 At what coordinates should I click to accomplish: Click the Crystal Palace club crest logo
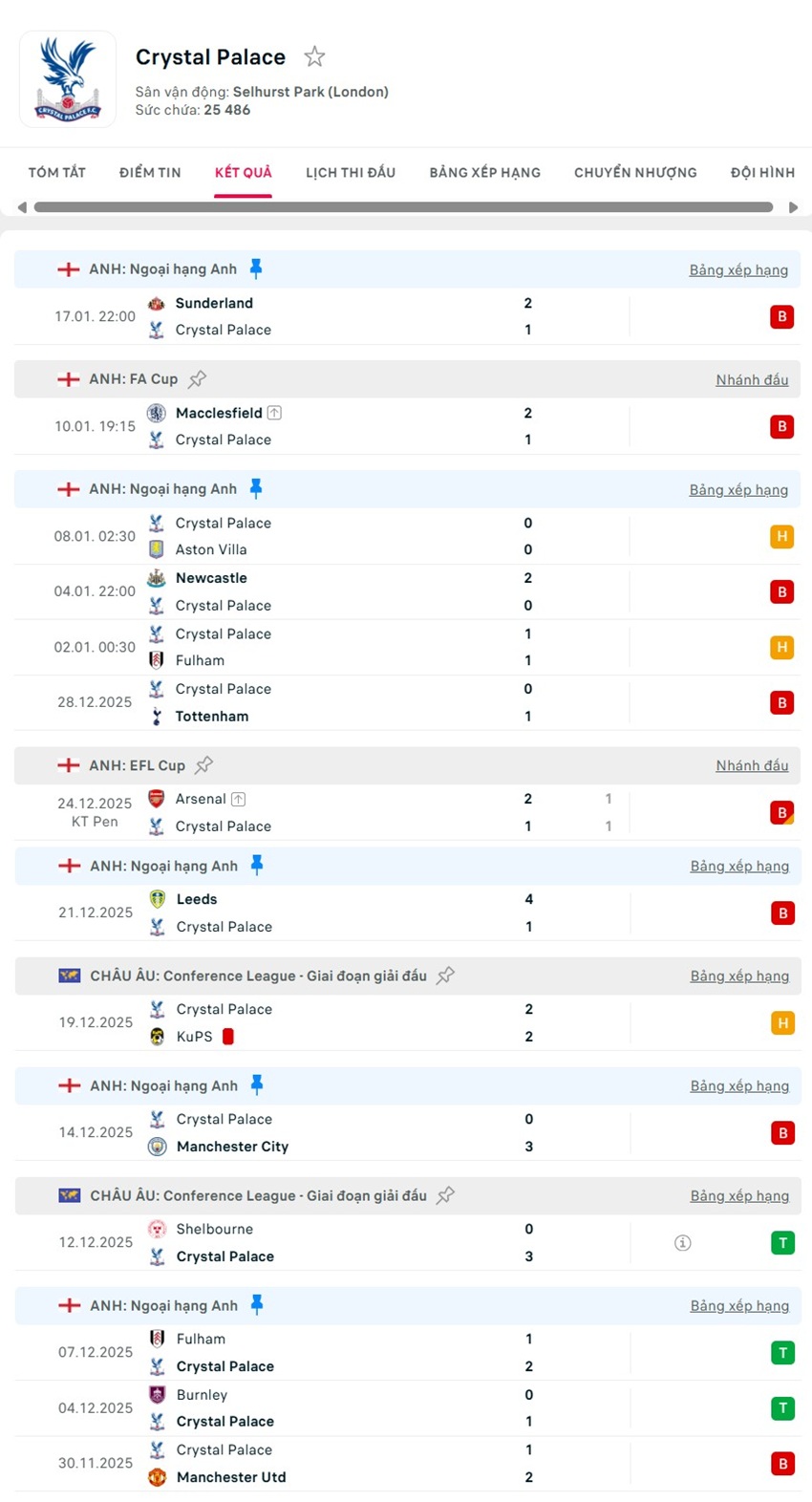click(x=68, y=79)
